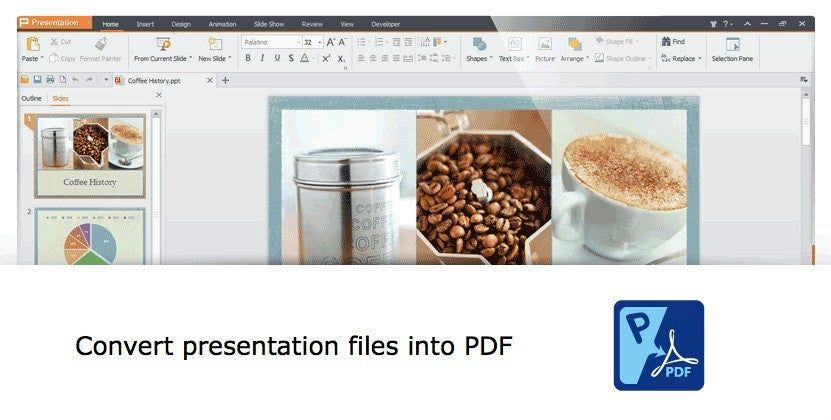831x420 pixels.
Task: Expand the Replace dropdown arrow
Action: click(x=700, y=59)
